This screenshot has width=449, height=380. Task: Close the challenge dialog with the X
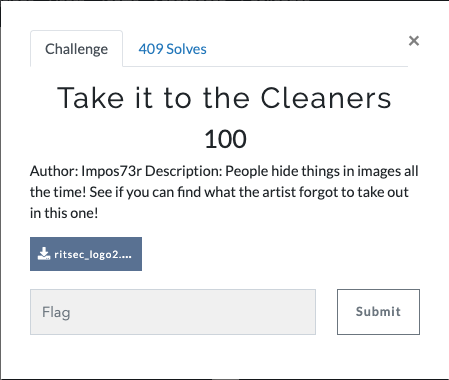coord(414,41)
